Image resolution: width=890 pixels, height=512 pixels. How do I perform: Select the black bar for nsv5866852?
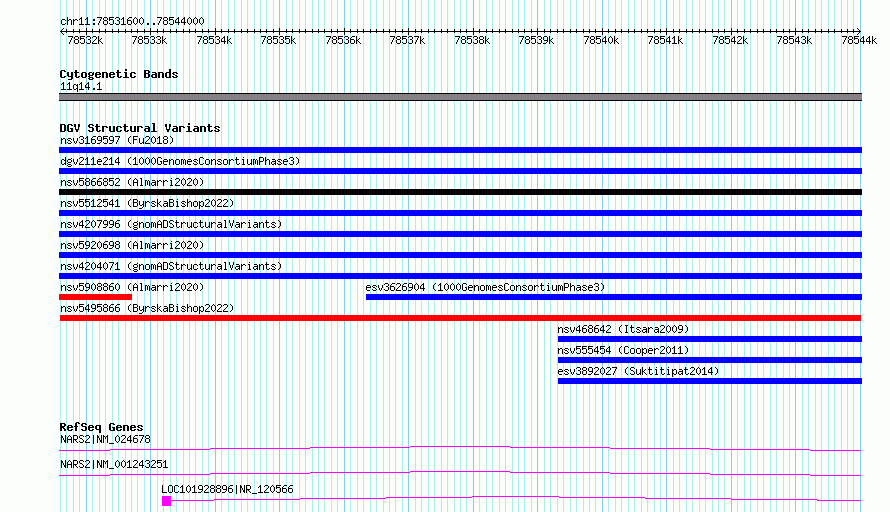coord(460,192)
